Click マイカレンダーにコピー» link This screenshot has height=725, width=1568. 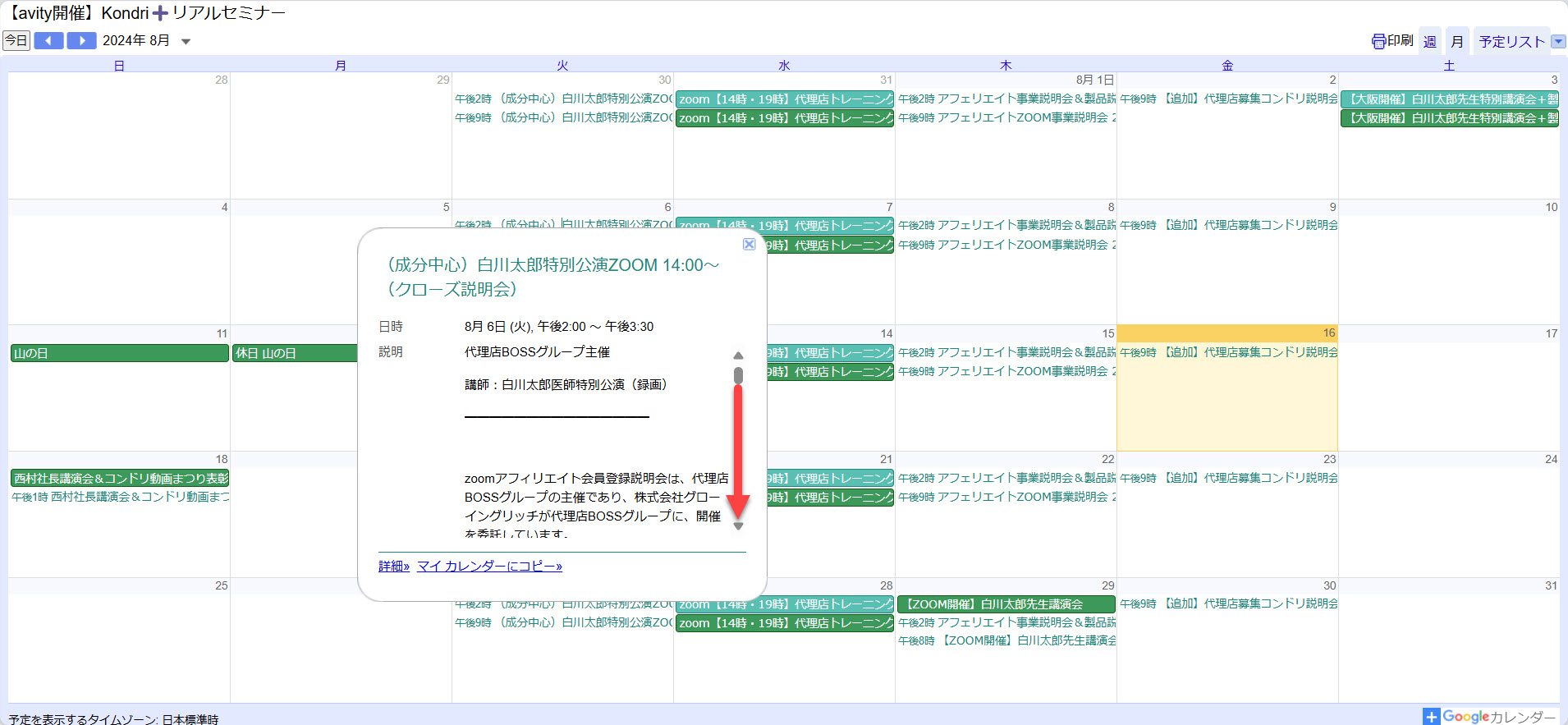coord(489,566)
